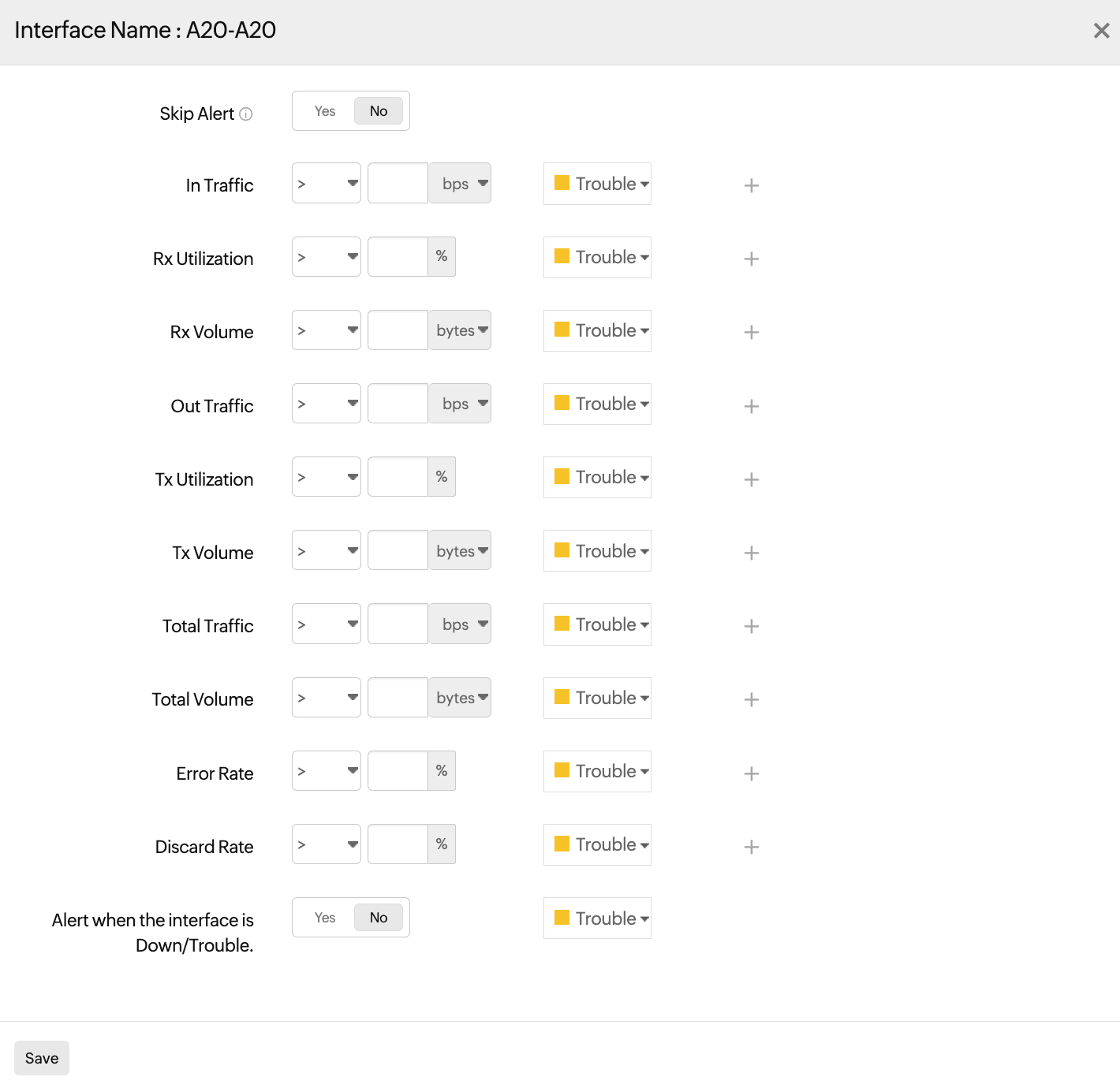
Task: Click the Save button
Action: point(42,1058)
